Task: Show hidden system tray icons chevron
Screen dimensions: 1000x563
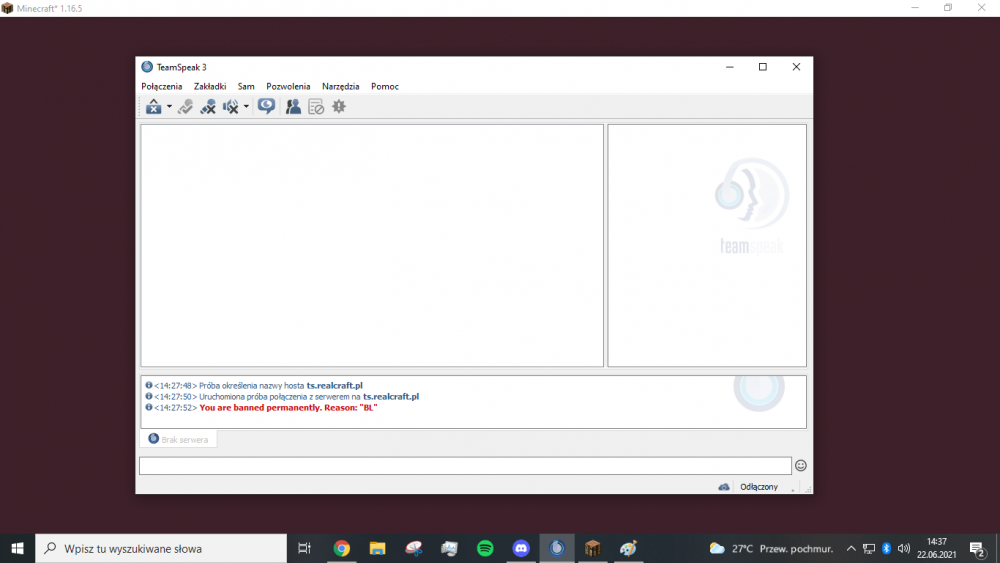Action: click(851, 548)
